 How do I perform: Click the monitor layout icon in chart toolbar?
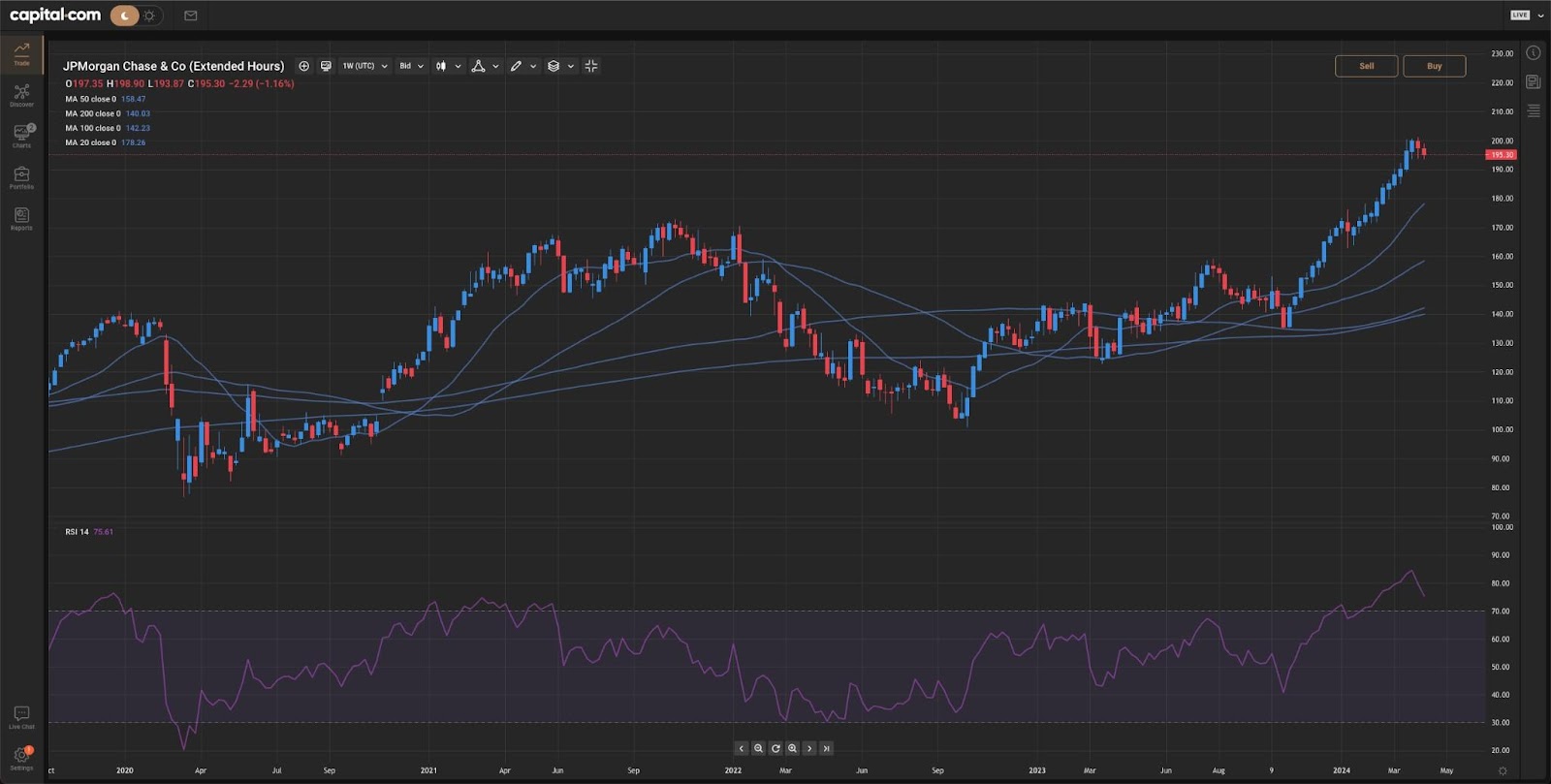point(326,66)
